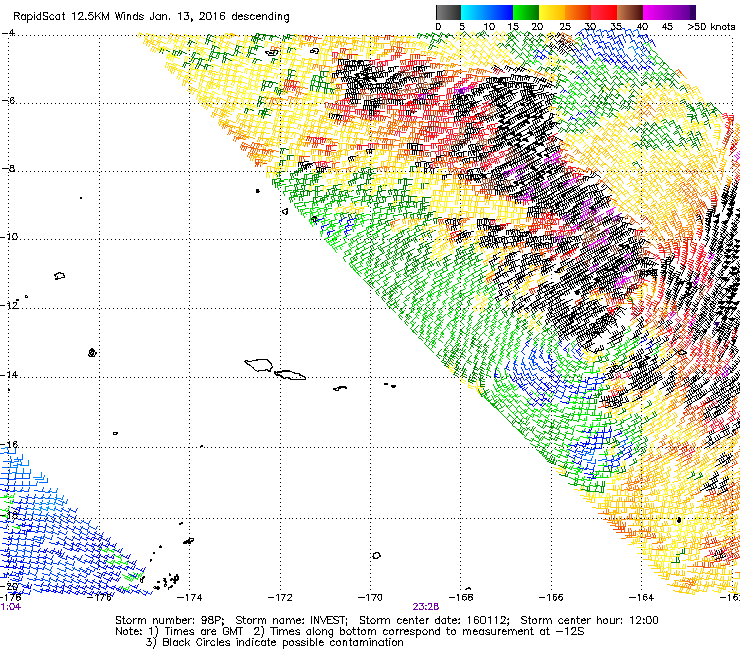Click the cyan 5–10 knots legend swatch
The width and height of the screenshot is (740, 650).
[x=474, y=12]
